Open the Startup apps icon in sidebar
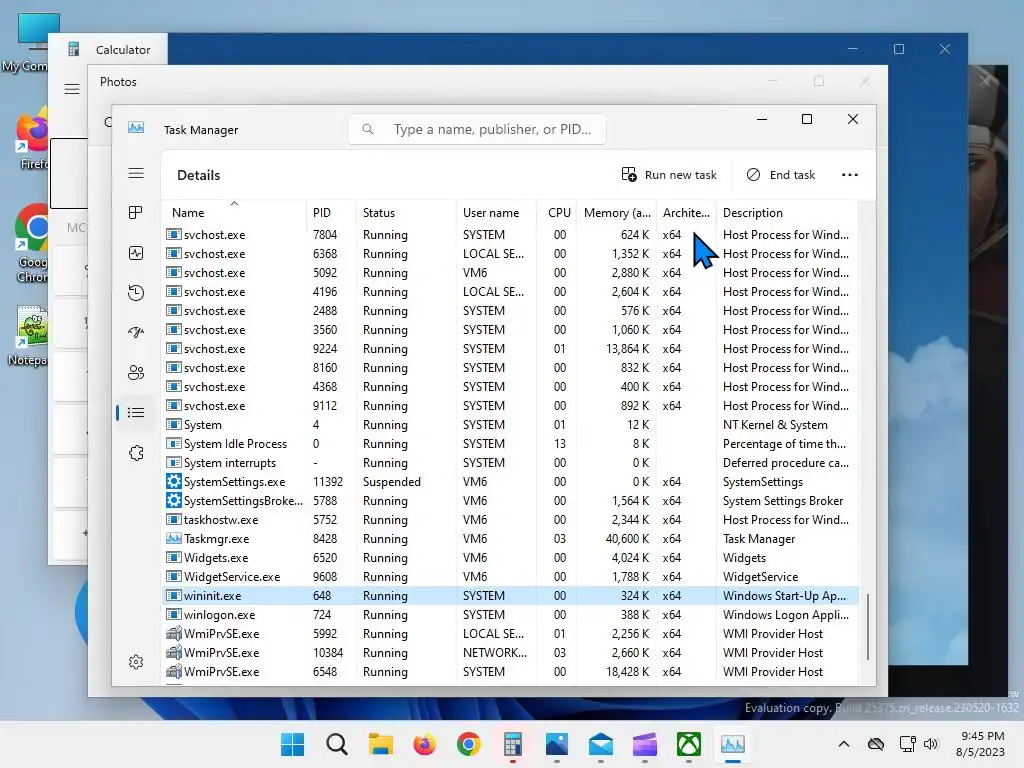Image resolution: width=1024 pixels, height=768 pixels. tap(136, 332)
